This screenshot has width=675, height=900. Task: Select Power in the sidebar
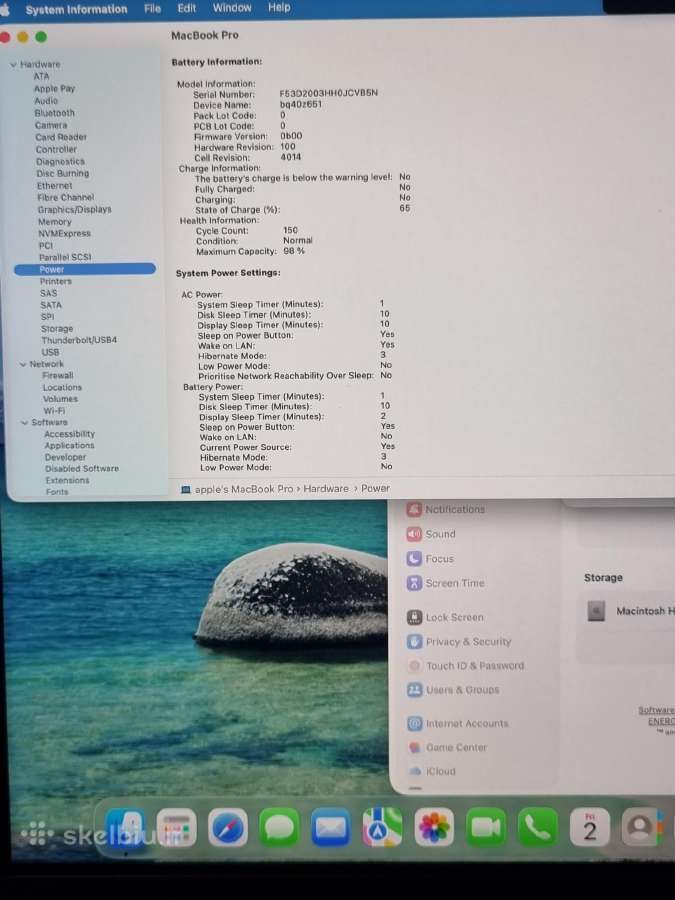coord(85,269)
